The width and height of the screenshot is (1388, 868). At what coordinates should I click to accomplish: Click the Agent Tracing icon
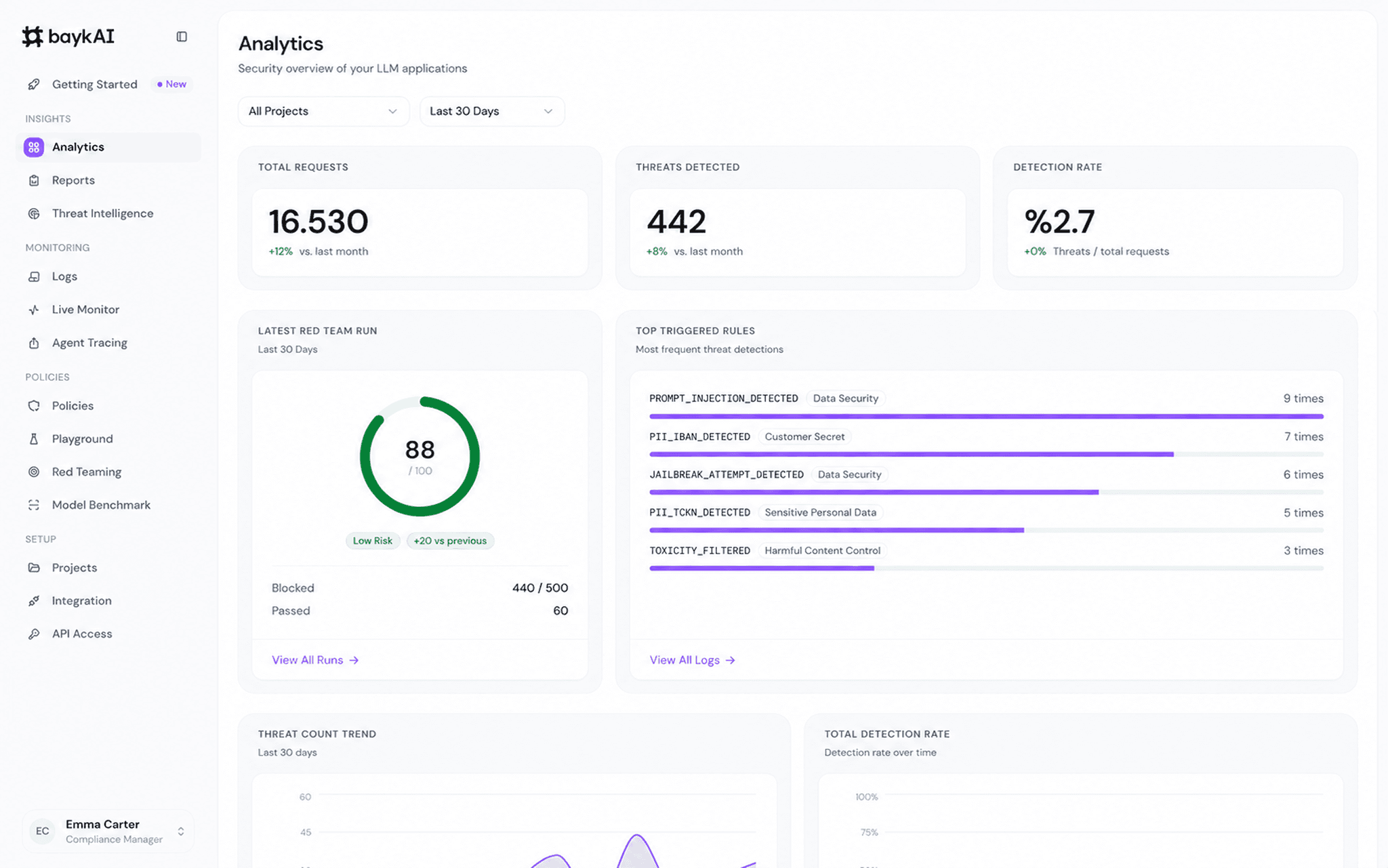click(x=34, y=343)
